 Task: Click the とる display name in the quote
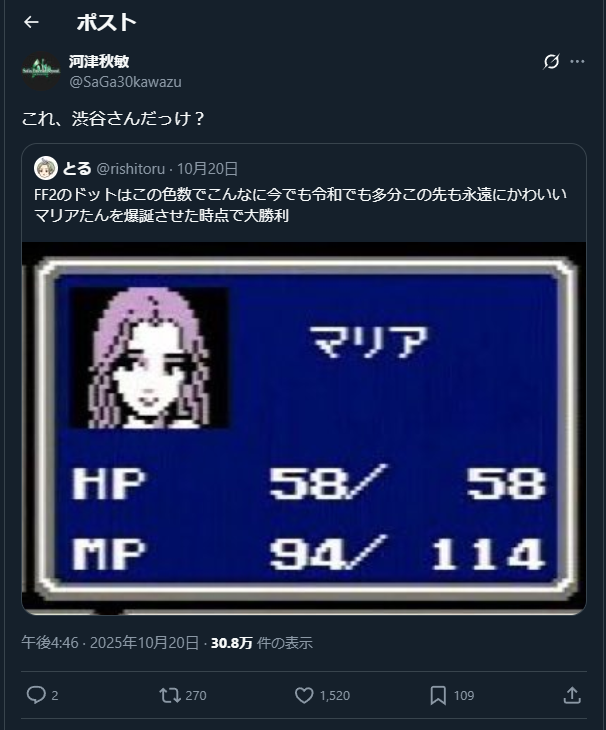77,169
